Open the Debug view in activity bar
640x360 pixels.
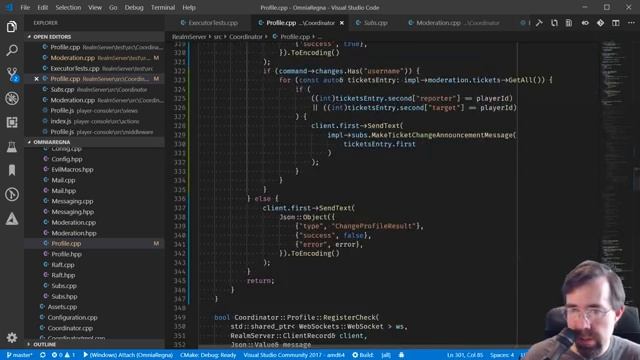[12, 98]
